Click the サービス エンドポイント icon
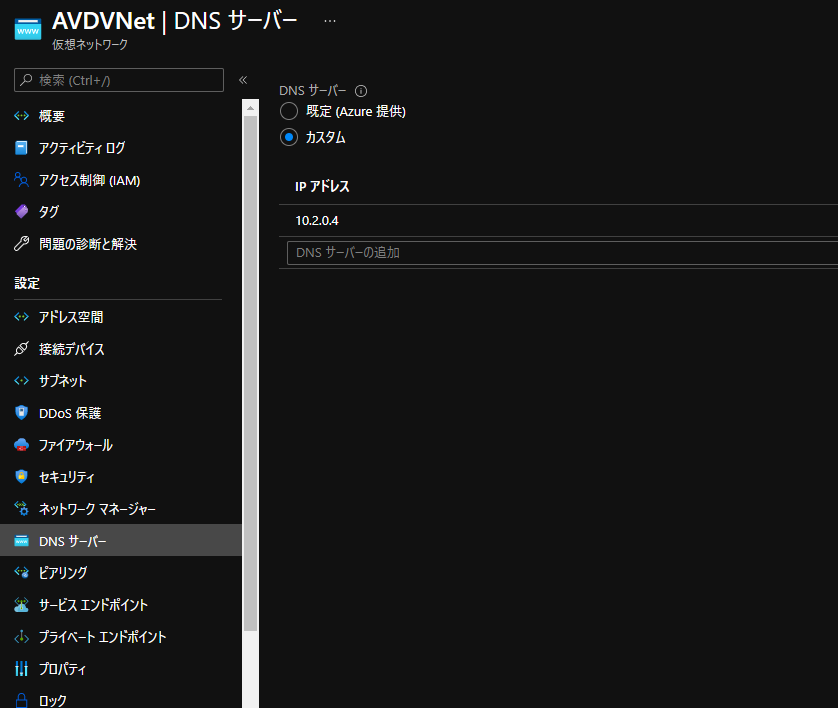 (21, 604)
